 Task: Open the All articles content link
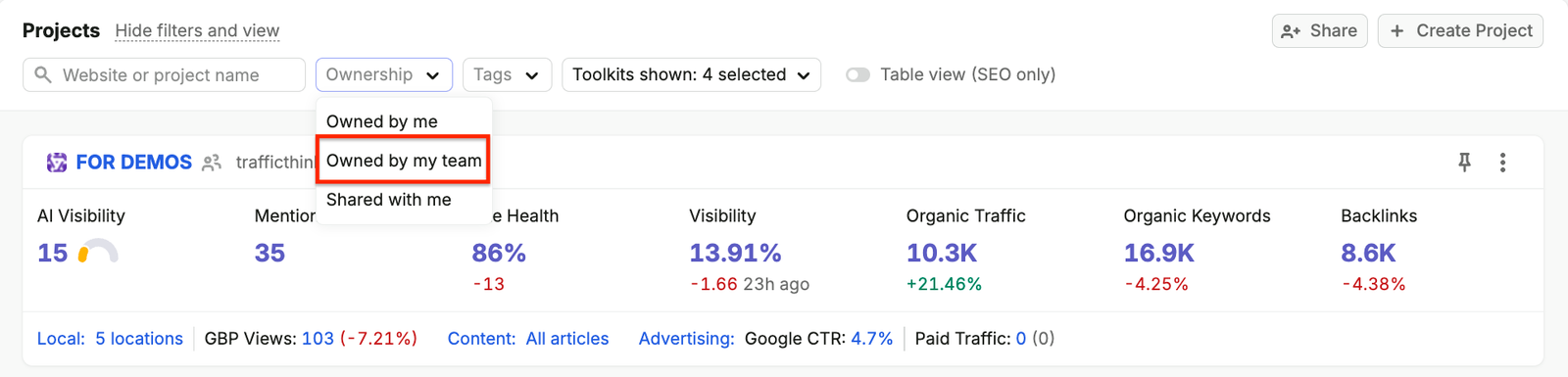(567, 339)
